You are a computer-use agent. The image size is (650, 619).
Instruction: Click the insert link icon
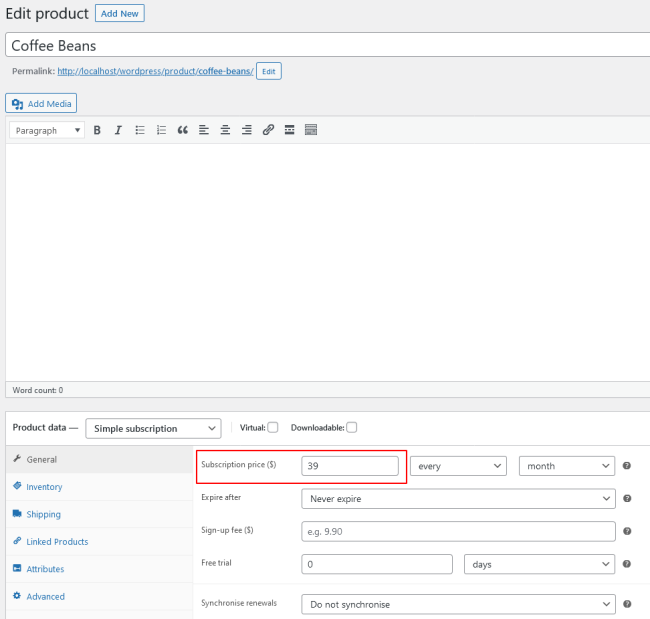point(268,130)
